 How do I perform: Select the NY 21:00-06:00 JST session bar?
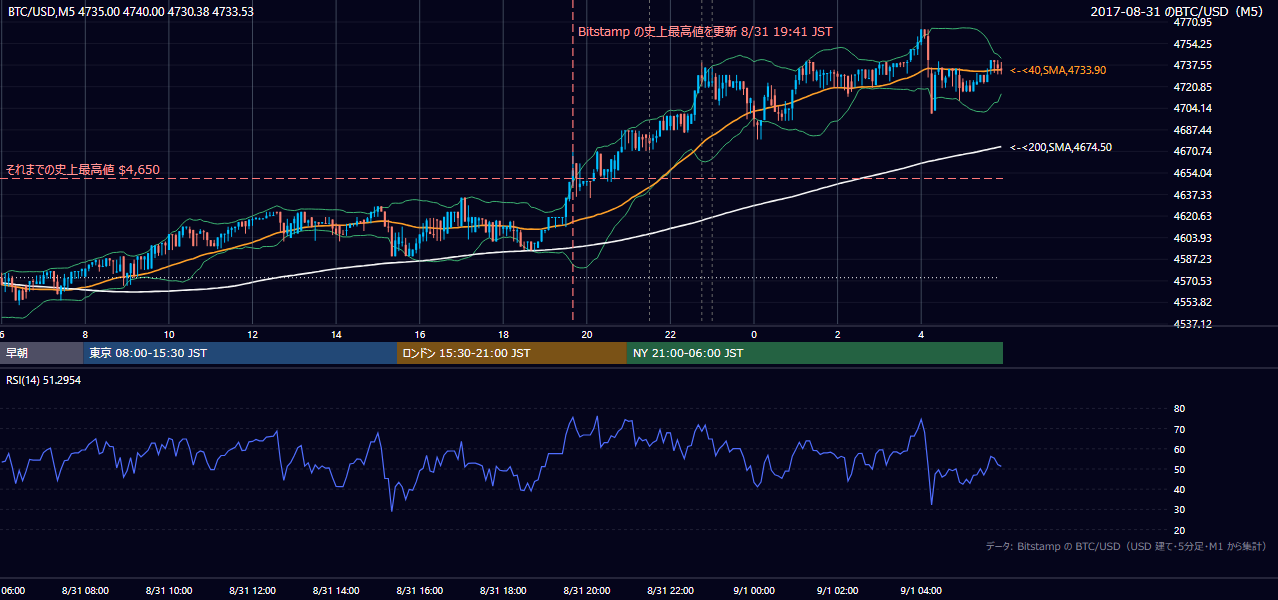[815, 353]
